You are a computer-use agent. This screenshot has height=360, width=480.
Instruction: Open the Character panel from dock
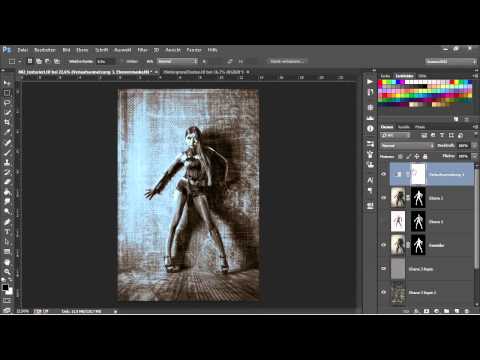370,180
